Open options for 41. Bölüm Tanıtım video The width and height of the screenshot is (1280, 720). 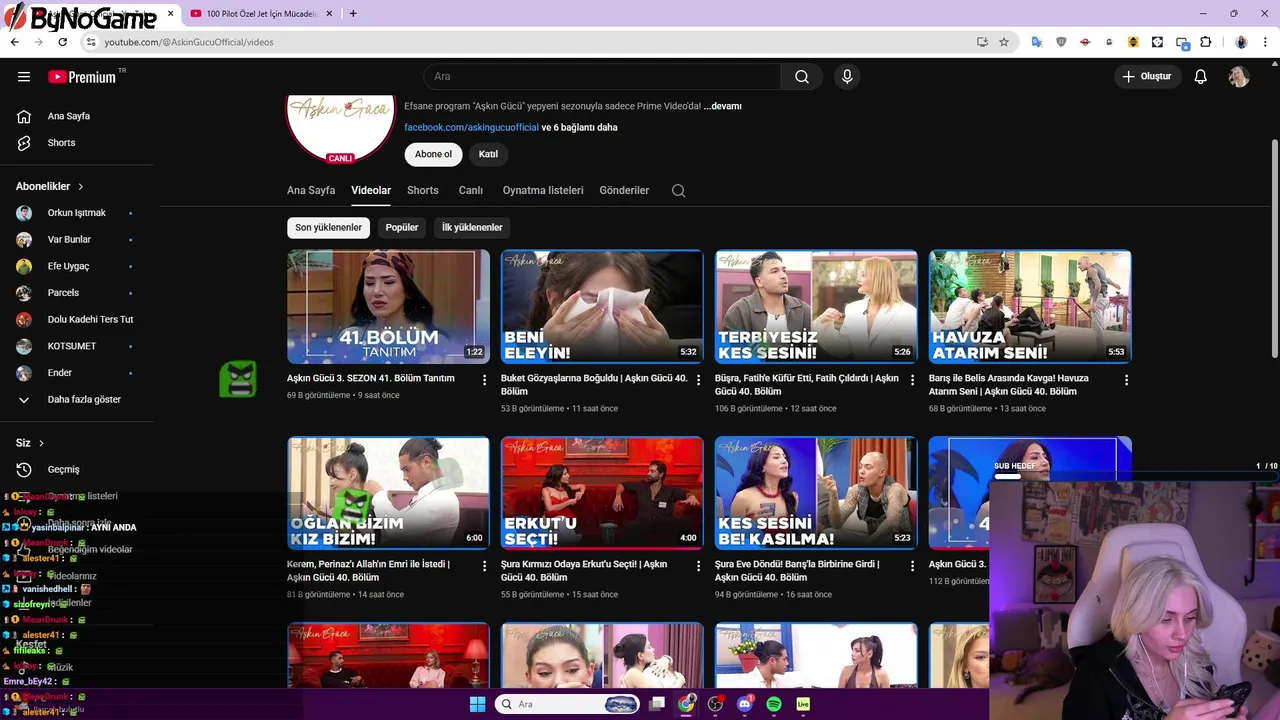click(484, 380)
